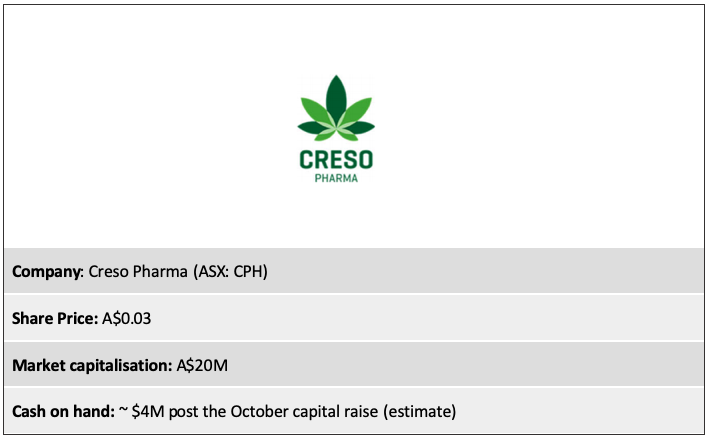This screenshot has height=440, width=708.
Task: Click the dark green top leaflet of the logo
Action: pyautogui.click(x=336, y=98)
